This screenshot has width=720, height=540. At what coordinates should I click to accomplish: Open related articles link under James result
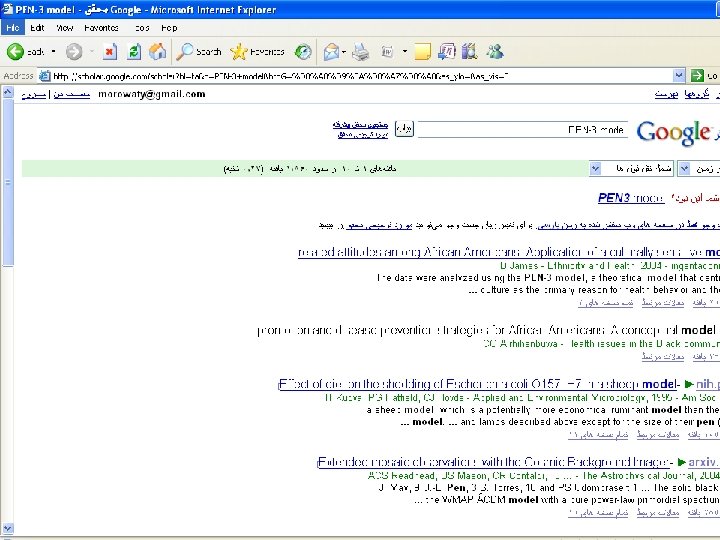[x=663, y=303]
